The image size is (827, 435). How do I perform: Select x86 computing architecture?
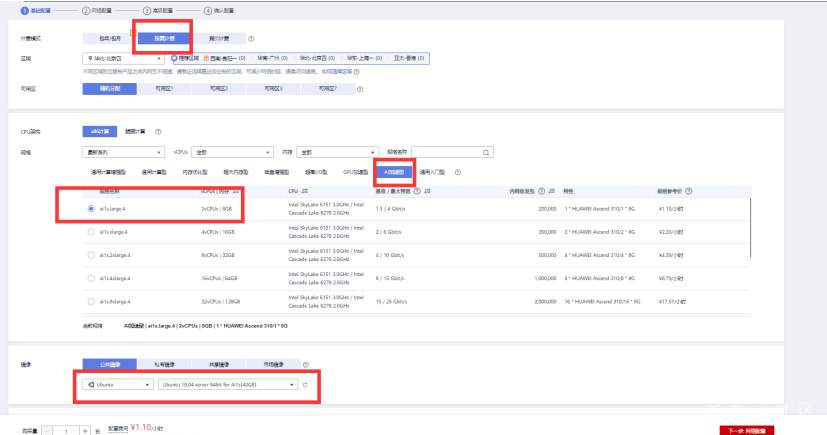100,131
